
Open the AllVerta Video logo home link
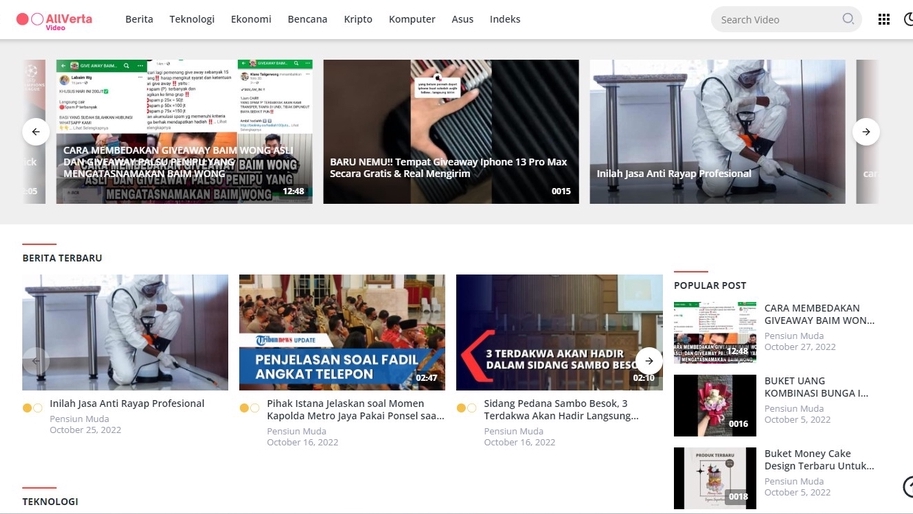54,20
